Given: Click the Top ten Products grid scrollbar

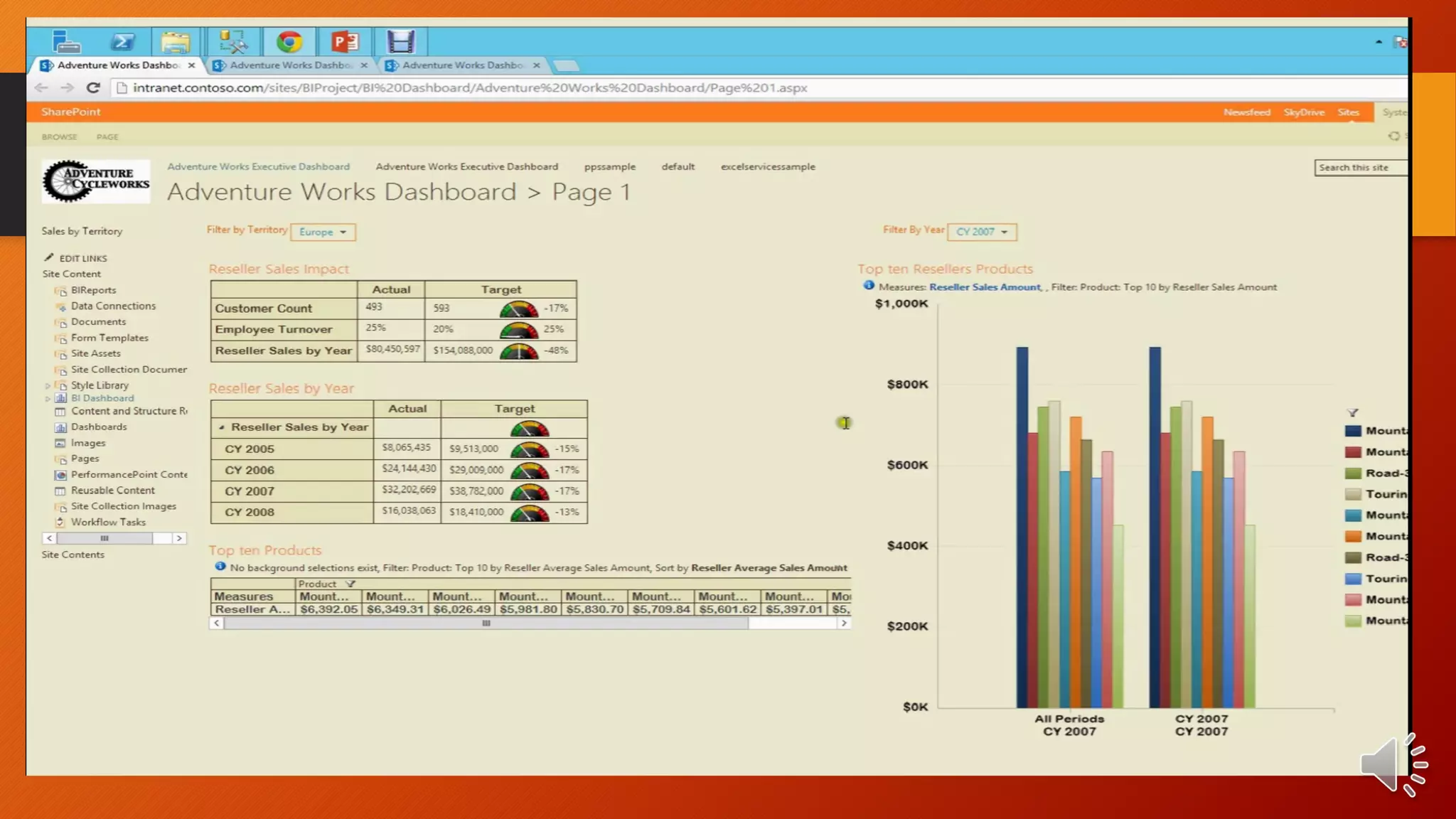Looking at the screenshot, I should click(x=486, y=623).
